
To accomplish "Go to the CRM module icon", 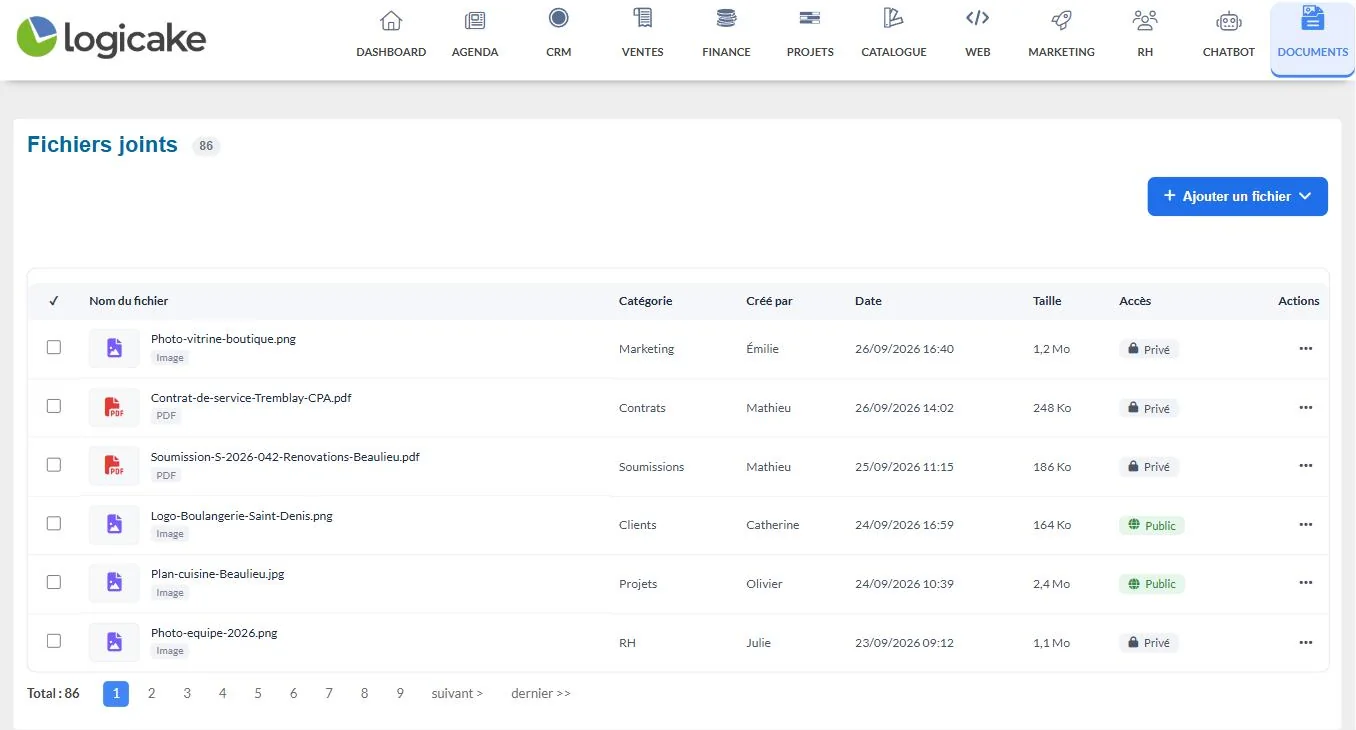I will [559, 18].
